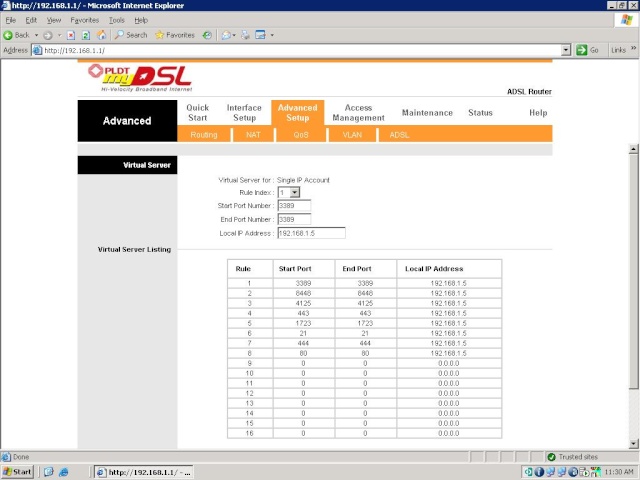Click the Print toolbar icon
This screenshot has height=480, width=640.
[x=245, y=35]
